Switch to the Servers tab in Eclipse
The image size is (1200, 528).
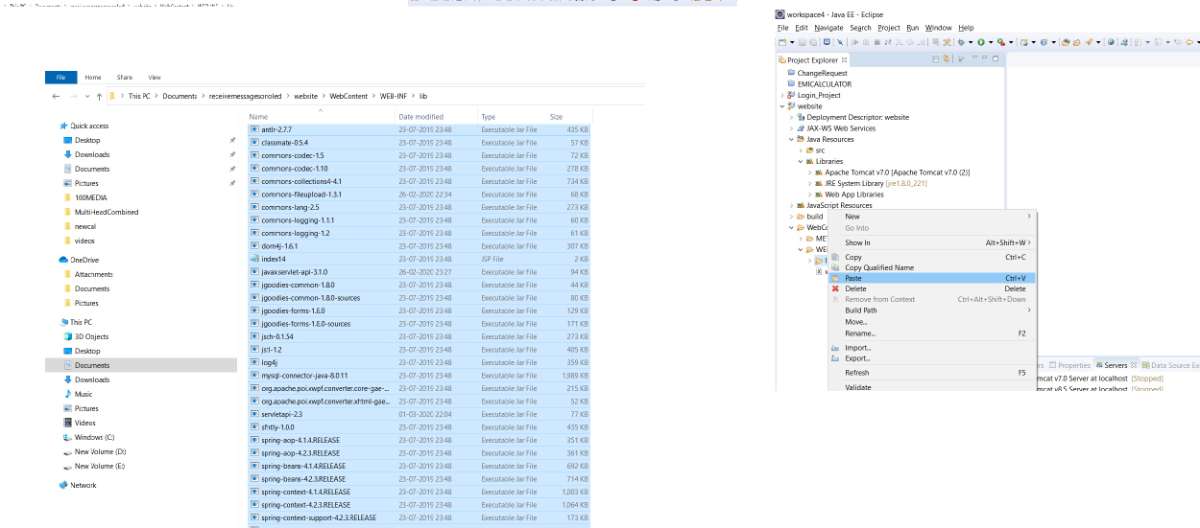point(1115,366)
